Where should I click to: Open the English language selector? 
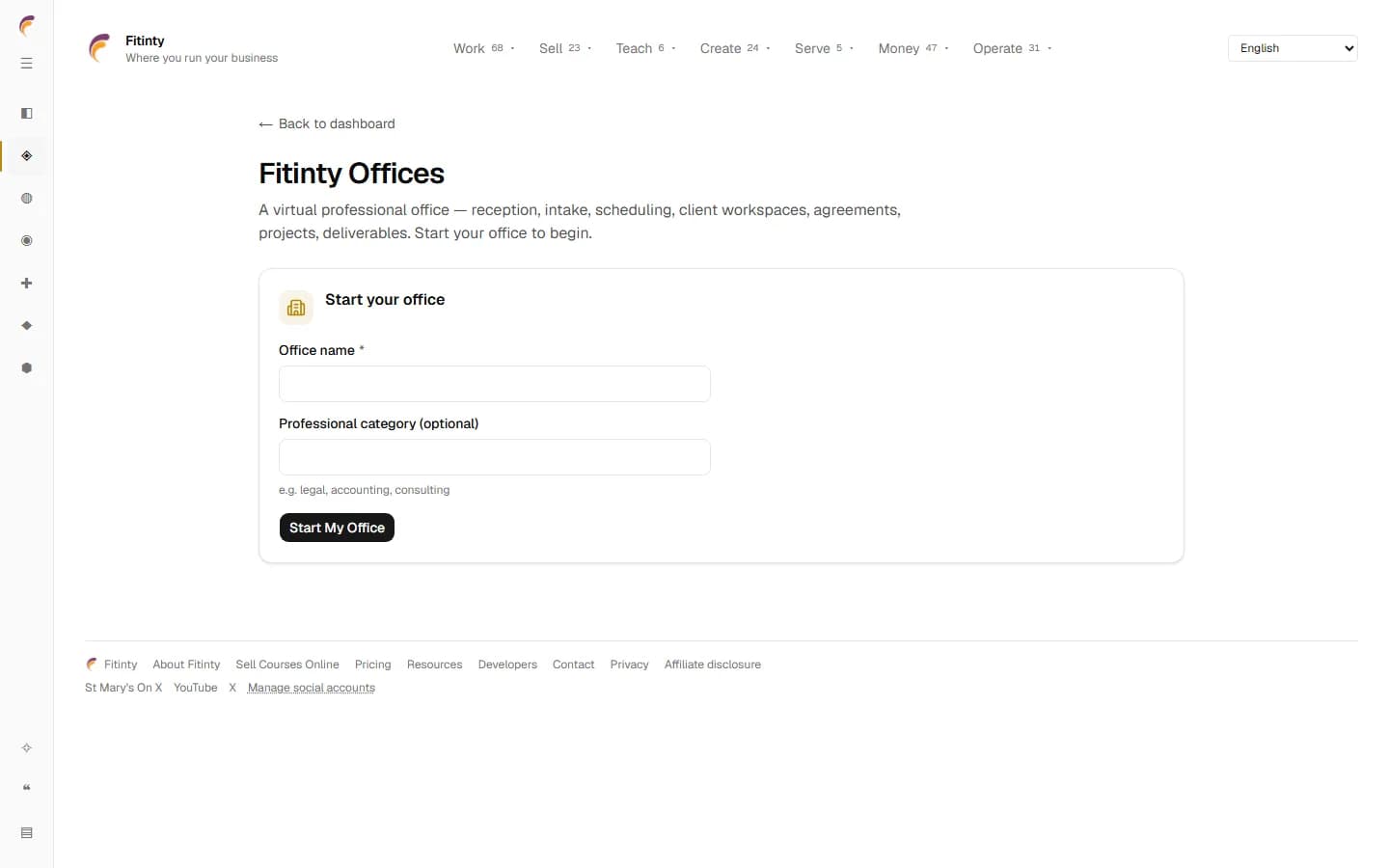click(x=1293, y=48)
